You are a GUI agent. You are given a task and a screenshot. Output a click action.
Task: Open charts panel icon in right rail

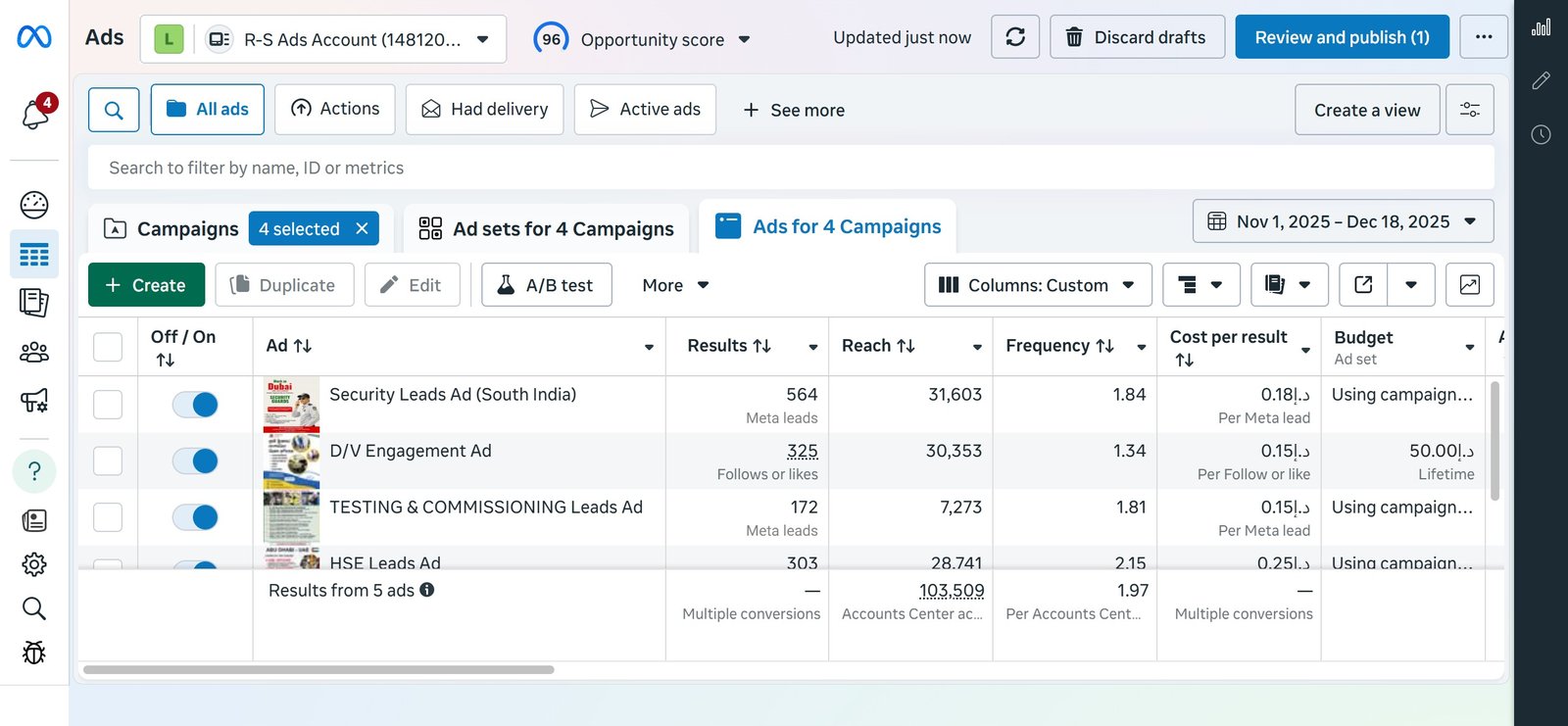click(1542, 27)
